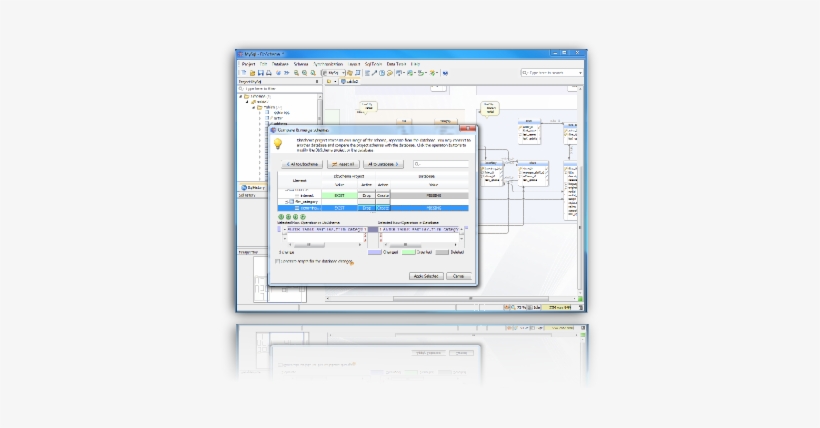Screen dimensions: 820x428
Task: Click Apply Selected button
Action: (426, 276)
